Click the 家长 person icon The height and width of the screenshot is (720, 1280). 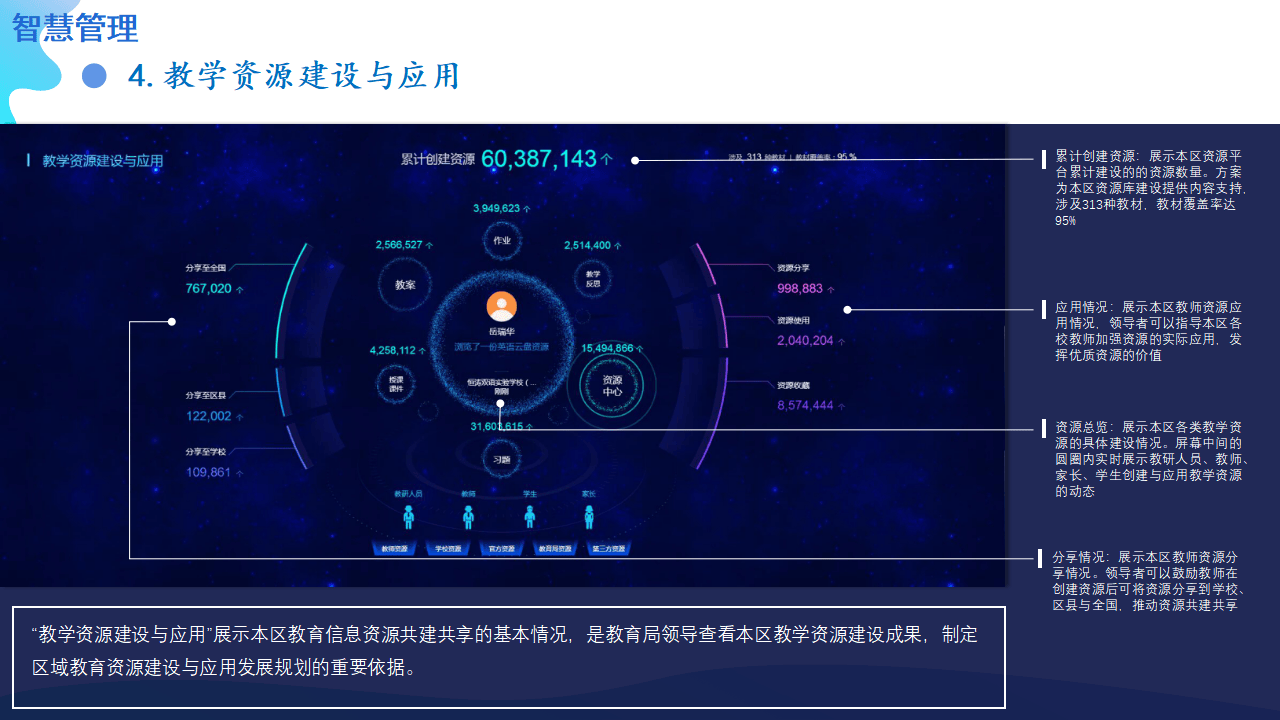pyautogui.click(x=589, y=516)
